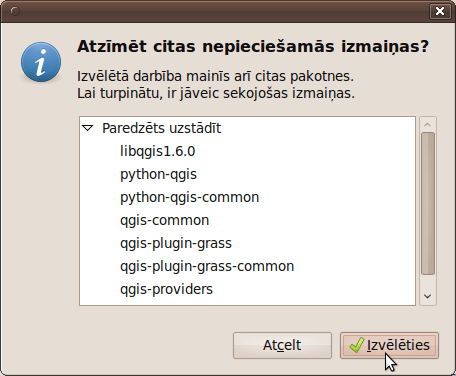456x376 pixels.
Task: Select libqgis1.6.0 in the package list
Action: (x=247, y=151)
